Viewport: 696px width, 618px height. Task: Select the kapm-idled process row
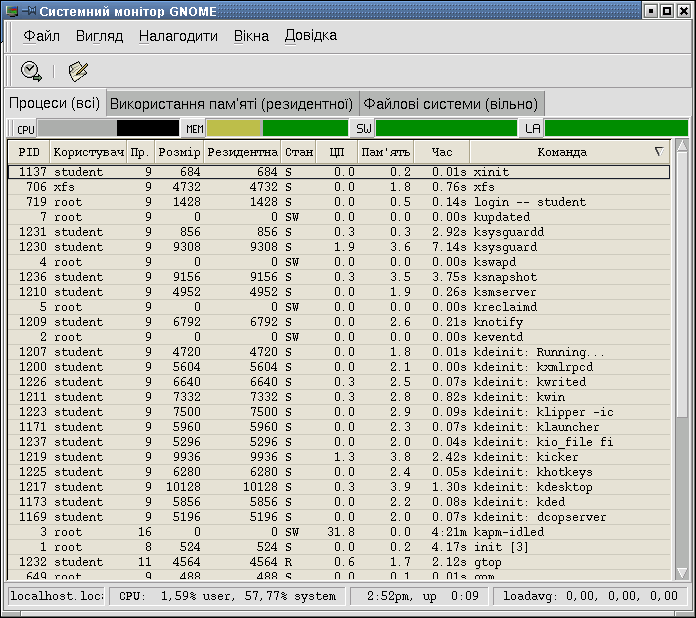click(x=339, y=532)
